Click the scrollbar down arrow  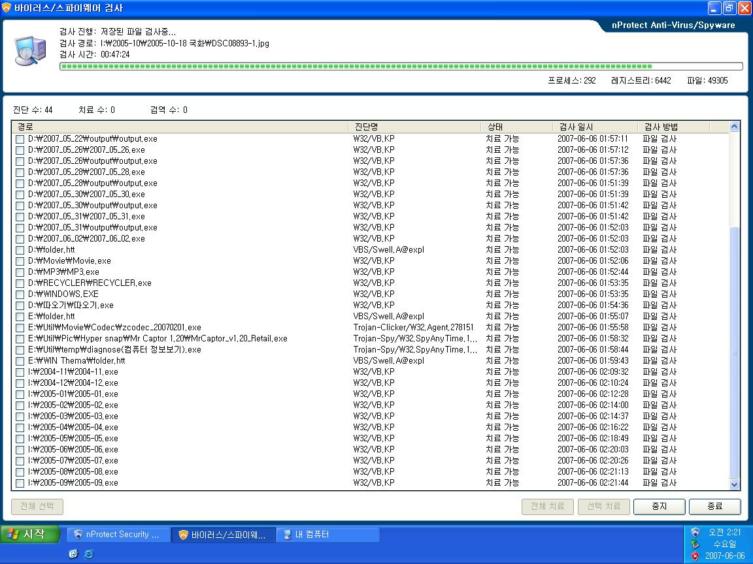click(x=734, y=485)
